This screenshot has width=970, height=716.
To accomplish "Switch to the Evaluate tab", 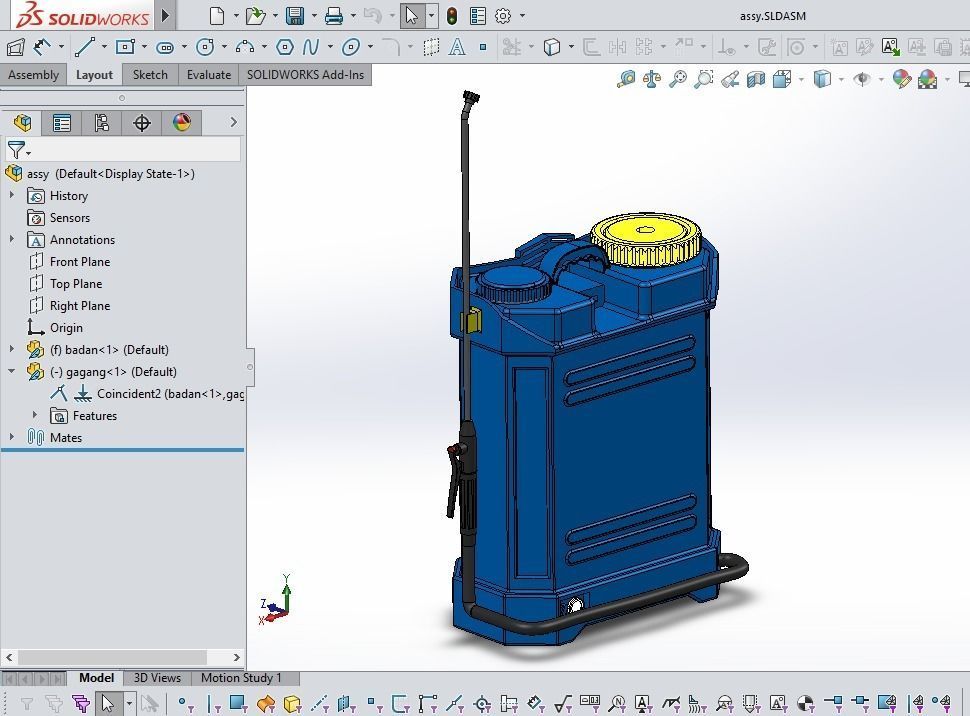I will pos(208,75).
